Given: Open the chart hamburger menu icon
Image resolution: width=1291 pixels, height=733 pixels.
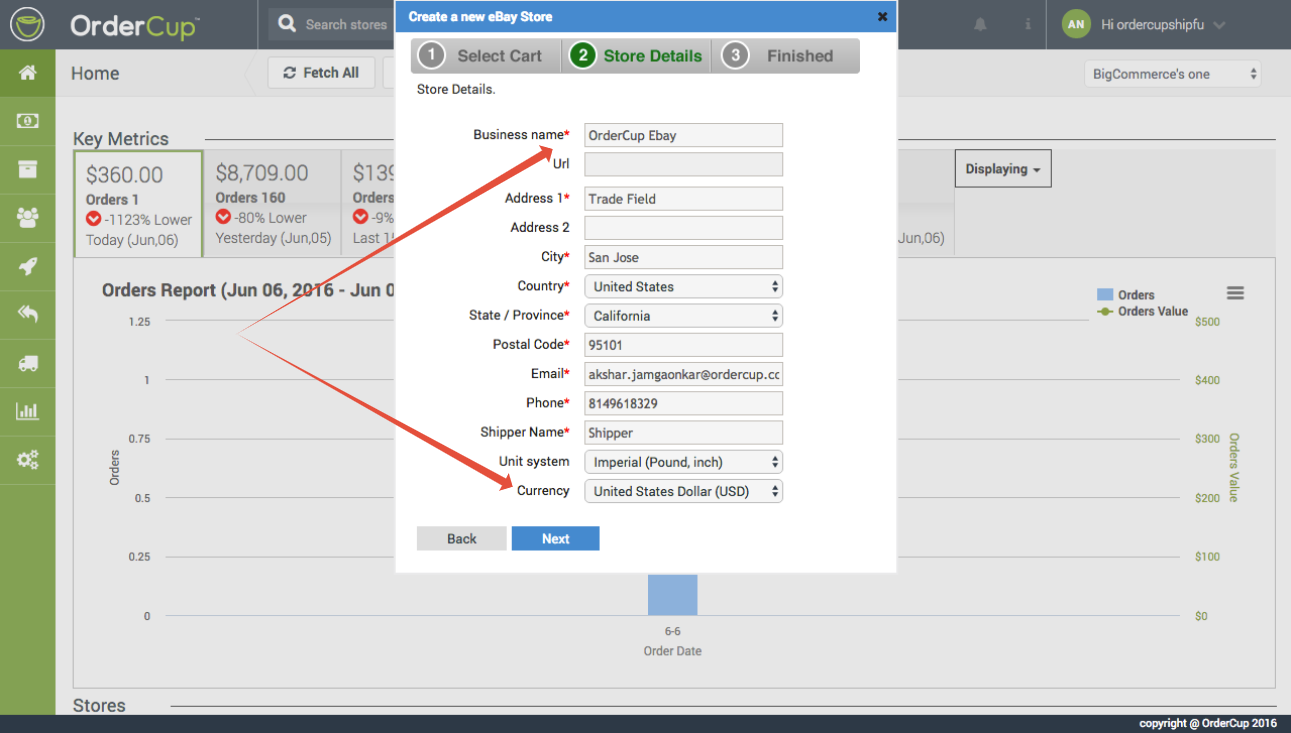Looking at the screenshot, I should tap(1235, 293).
